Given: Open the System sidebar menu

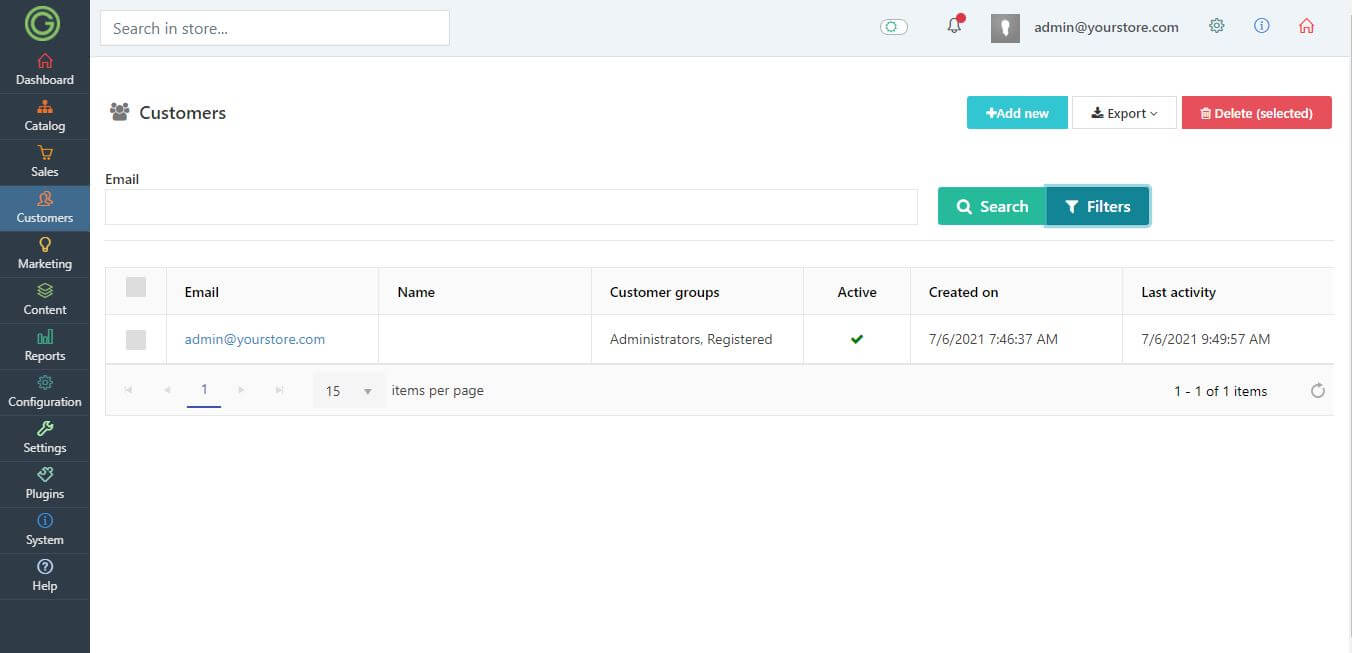Looking at the screenshot, I should point(45,530).
